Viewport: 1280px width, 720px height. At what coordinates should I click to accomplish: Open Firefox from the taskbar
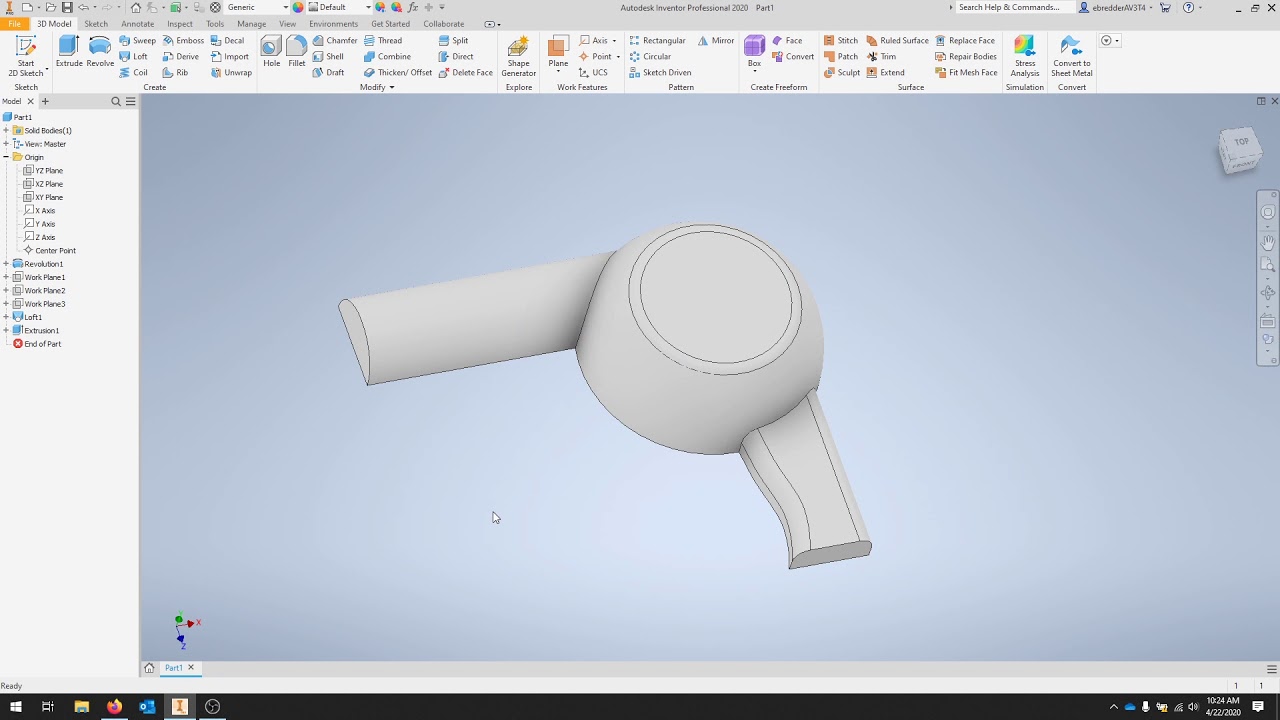click(114, 706)
